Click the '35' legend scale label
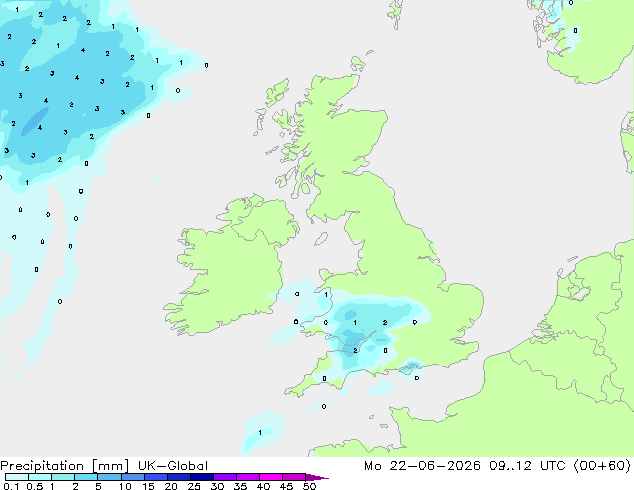This screenshot has height=490, width=634. [x=240, y=486]
